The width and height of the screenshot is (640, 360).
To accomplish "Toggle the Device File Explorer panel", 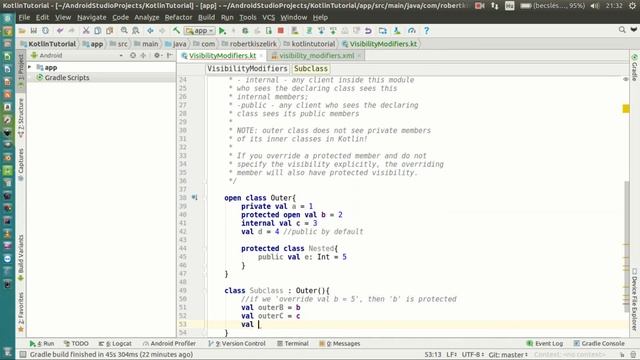I will (634, 299).
